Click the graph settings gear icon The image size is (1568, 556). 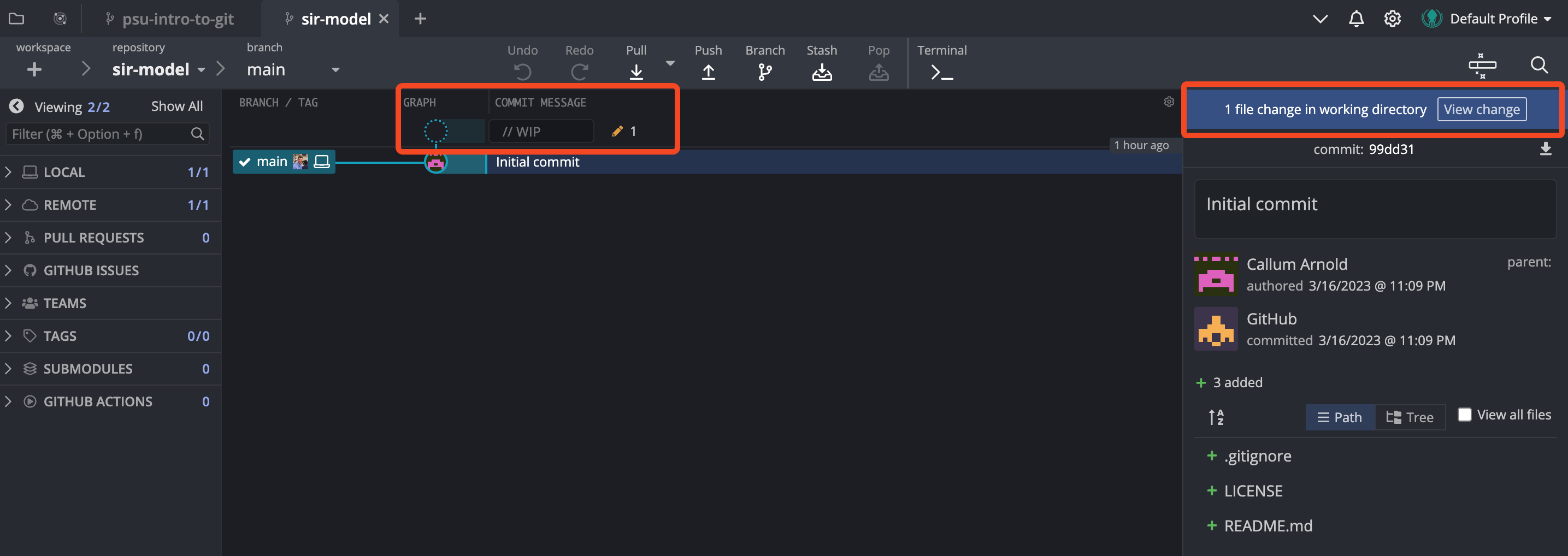click(x=1169, y=102)
